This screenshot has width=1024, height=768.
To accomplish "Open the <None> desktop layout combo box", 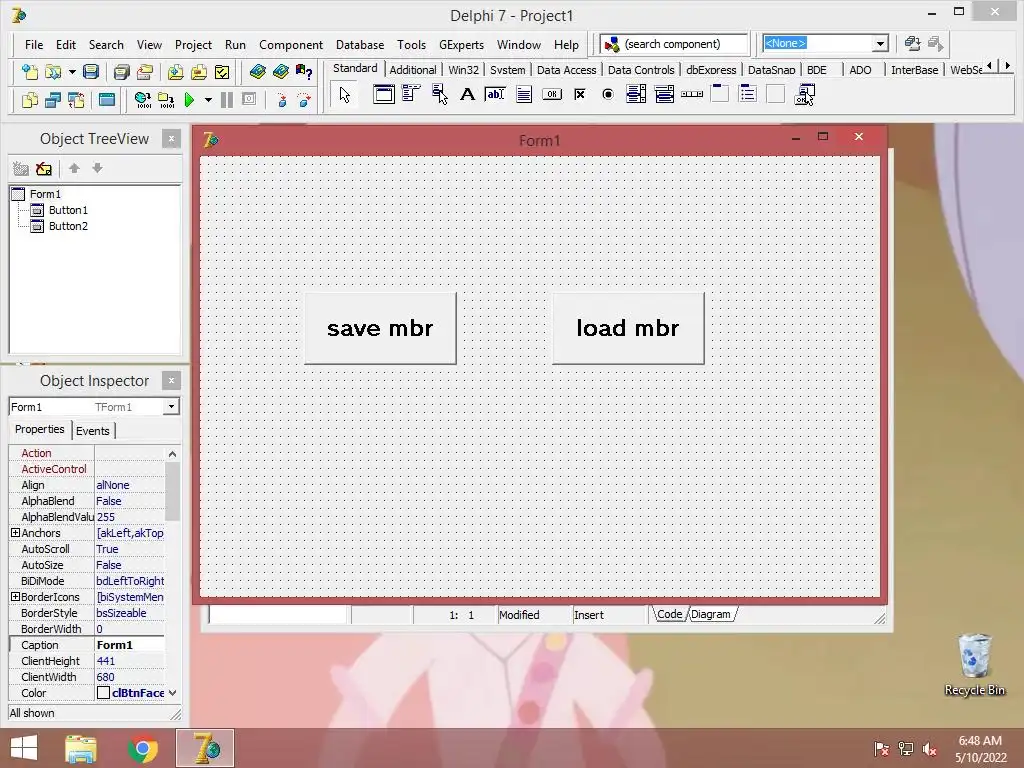I will 880,44.
